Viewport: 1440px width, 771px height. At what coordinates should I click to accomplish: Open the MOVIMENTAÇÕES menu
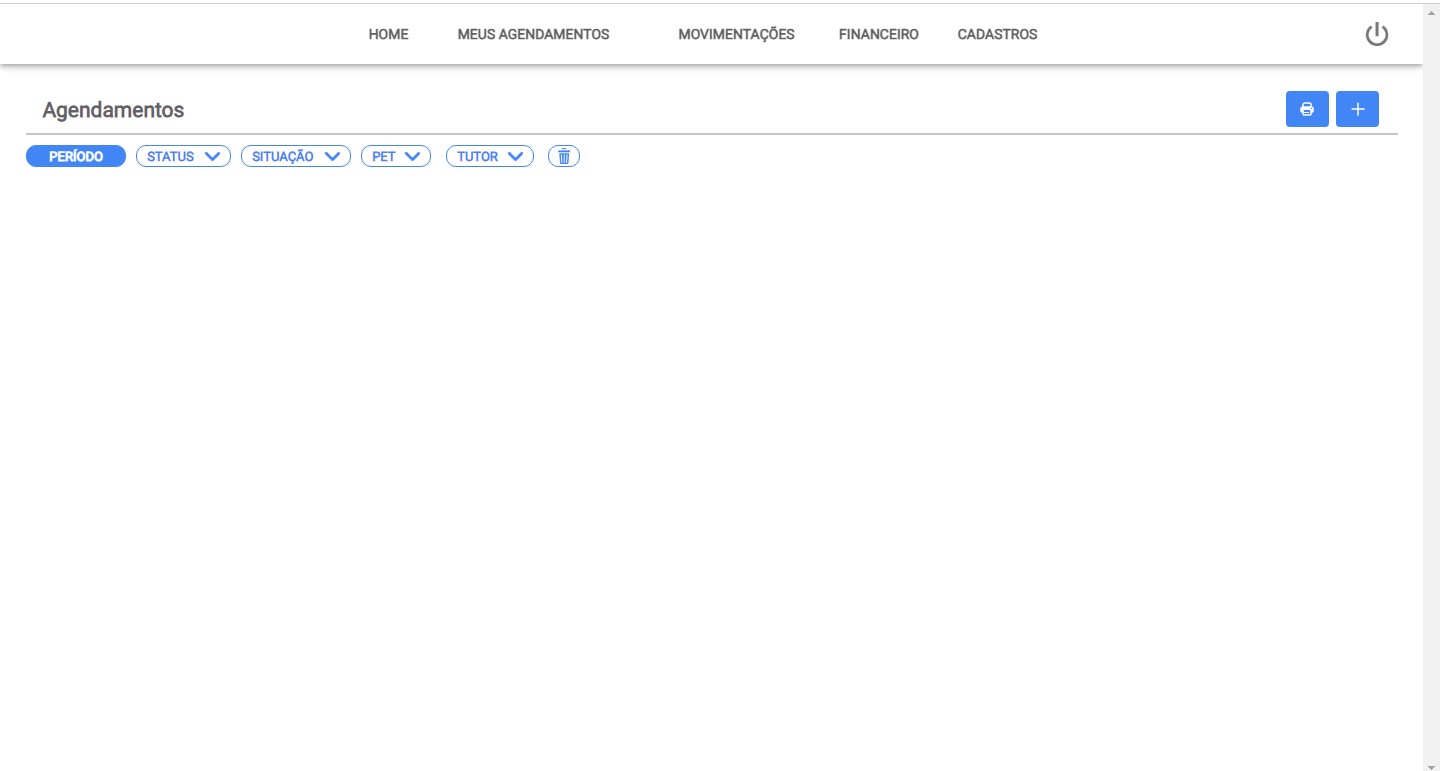736,34
